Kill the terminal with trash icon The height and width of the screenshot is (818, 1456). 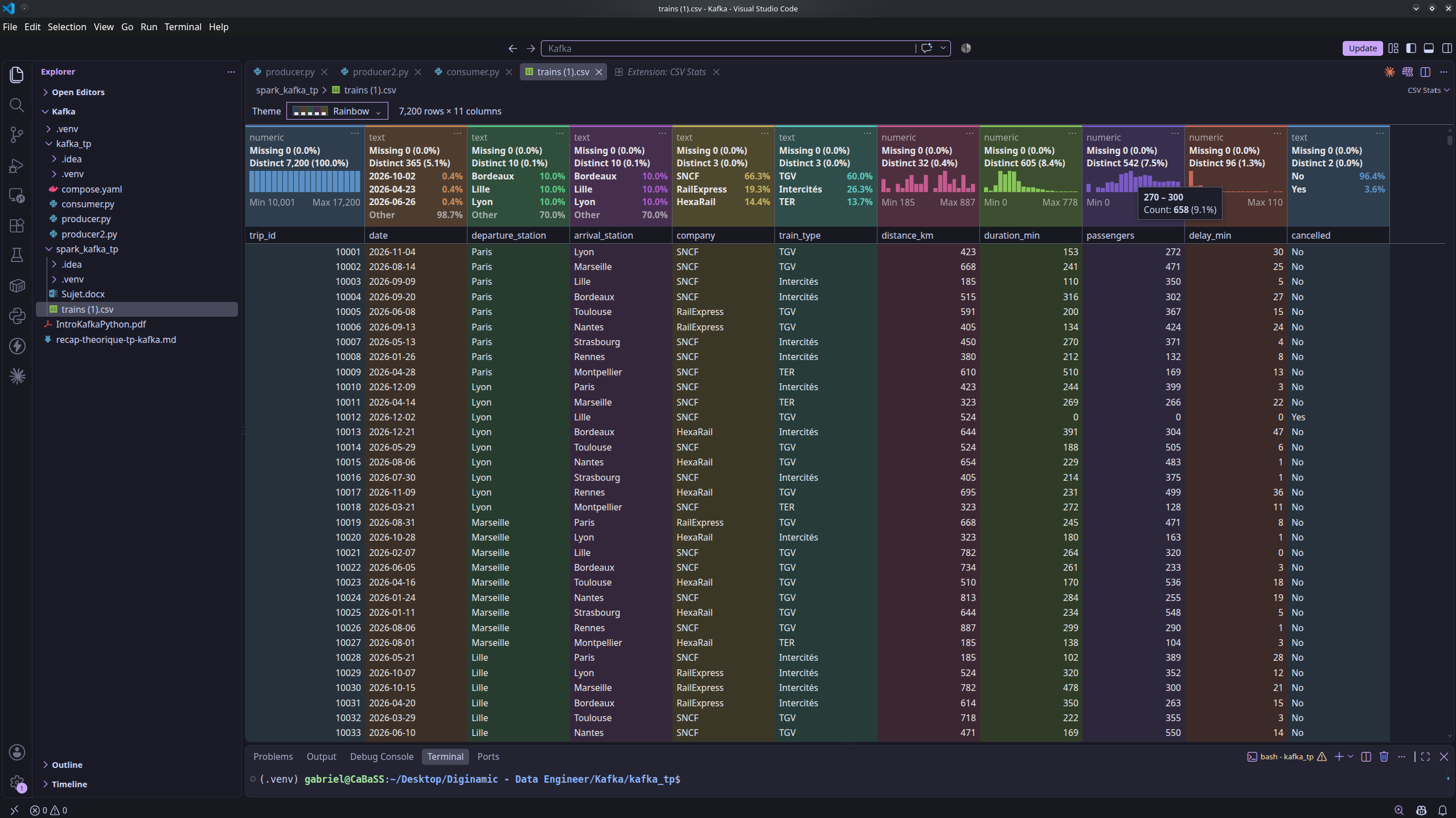(1384, 756)
